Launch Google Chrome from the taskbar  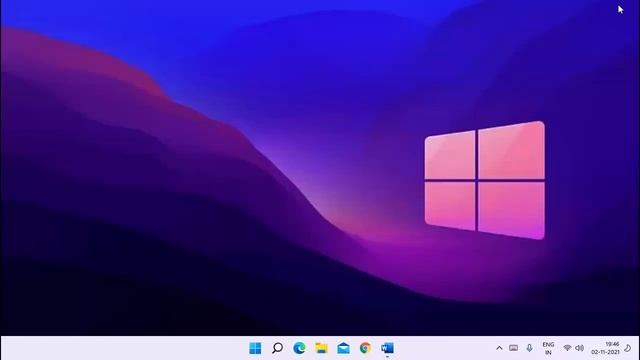[x=365, y=348]
